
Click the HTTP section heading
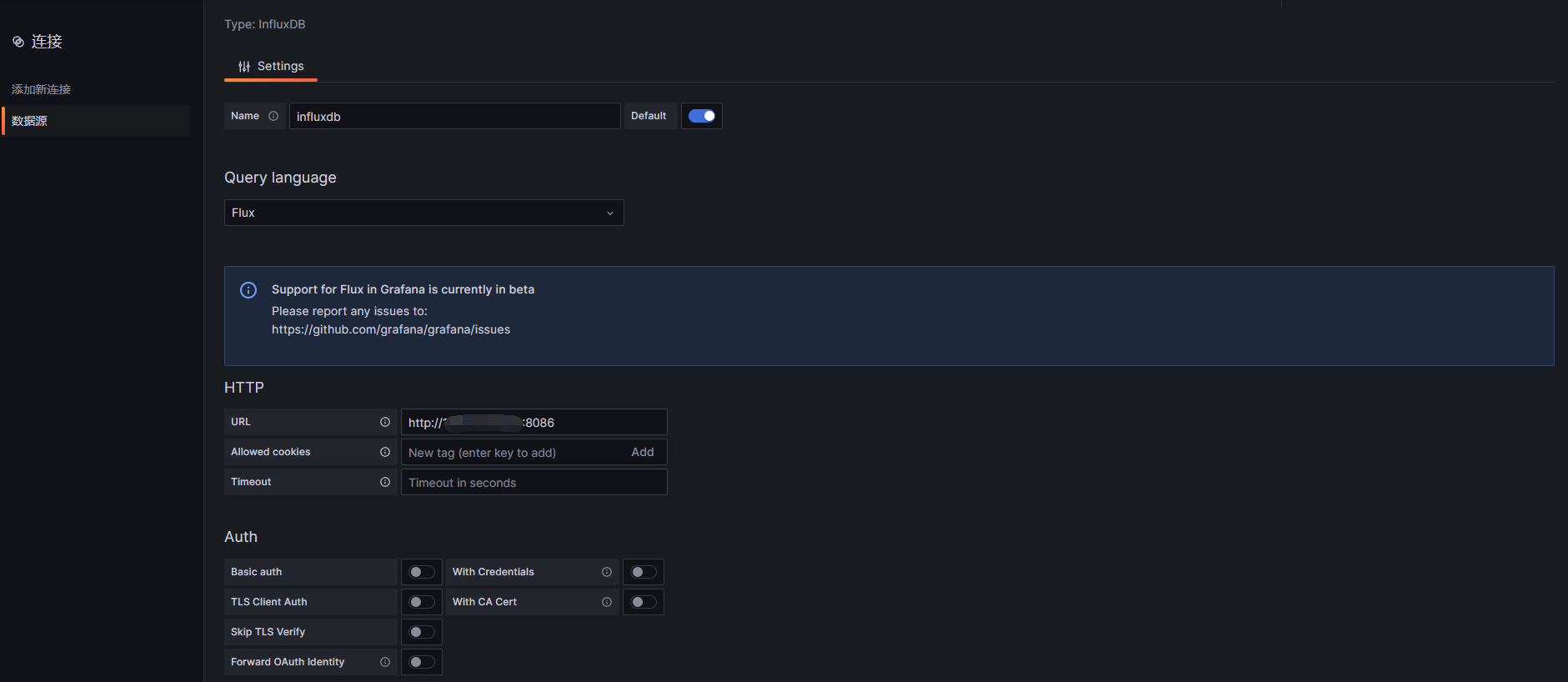244,388
